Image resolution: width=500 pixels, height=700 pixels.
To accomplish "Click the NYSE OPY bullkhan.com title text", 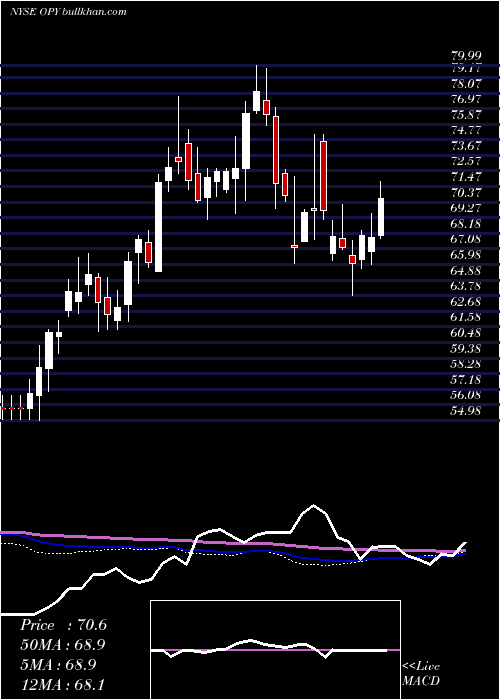I will (x=68, y=12).
